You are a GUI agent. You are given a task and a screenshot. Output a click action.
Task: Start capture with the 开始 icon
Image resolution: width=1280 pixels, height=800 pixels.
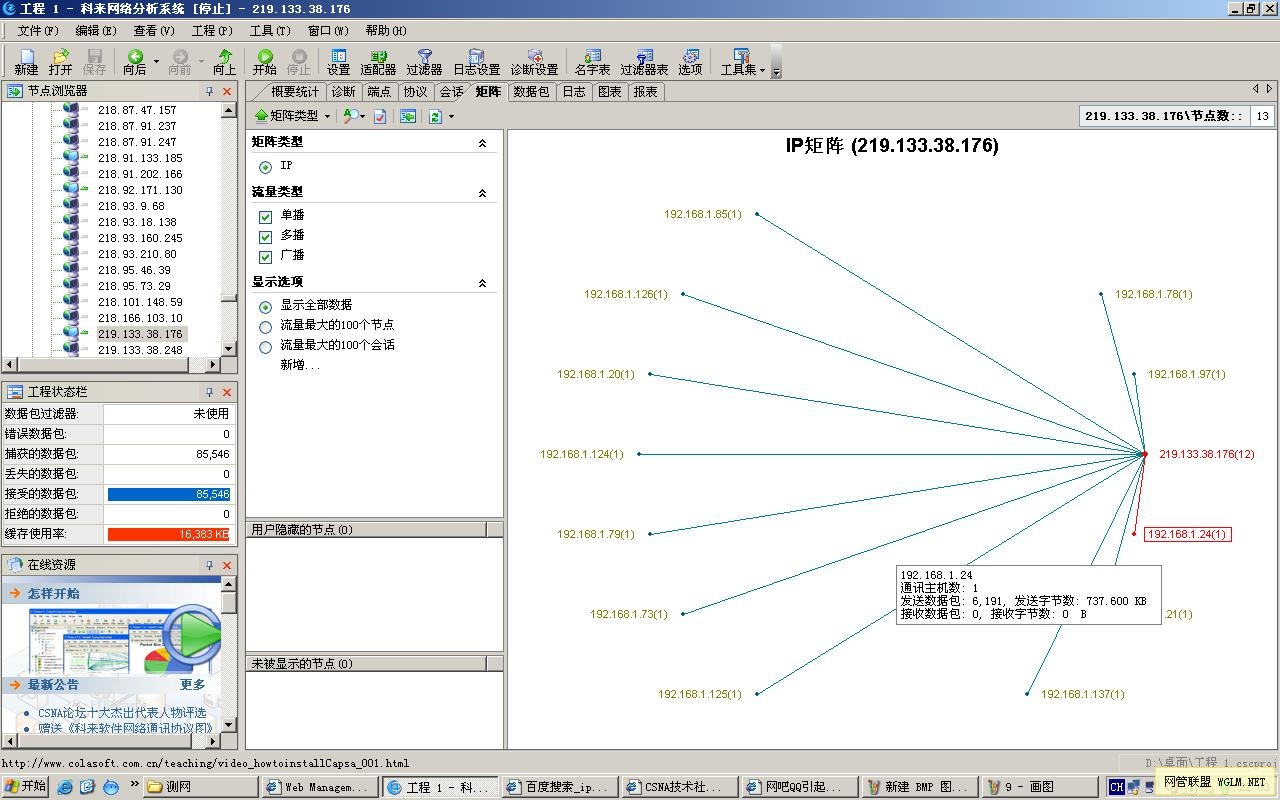[x=264, y=62]
